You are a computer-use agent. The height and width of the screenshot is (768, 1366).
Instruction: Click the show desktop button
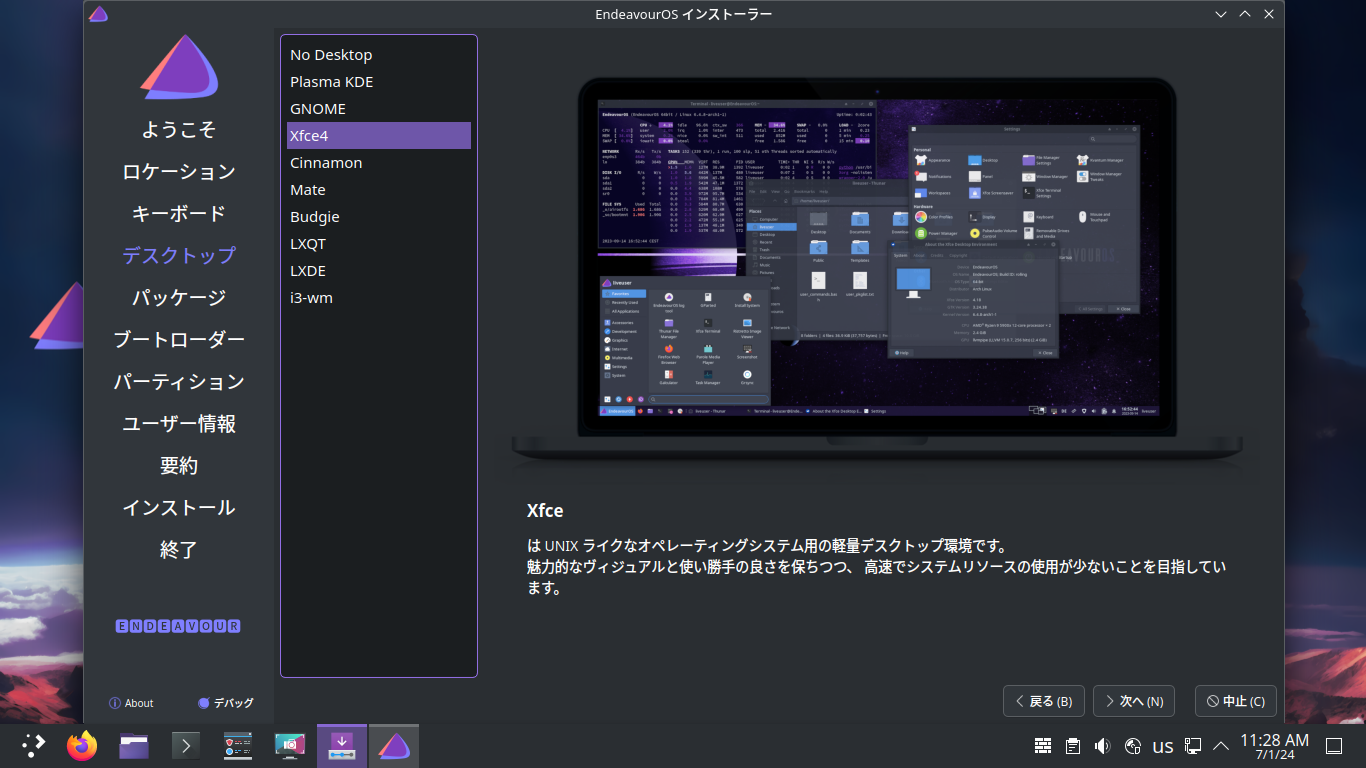pyautogui.click(x=1333, y=746)
